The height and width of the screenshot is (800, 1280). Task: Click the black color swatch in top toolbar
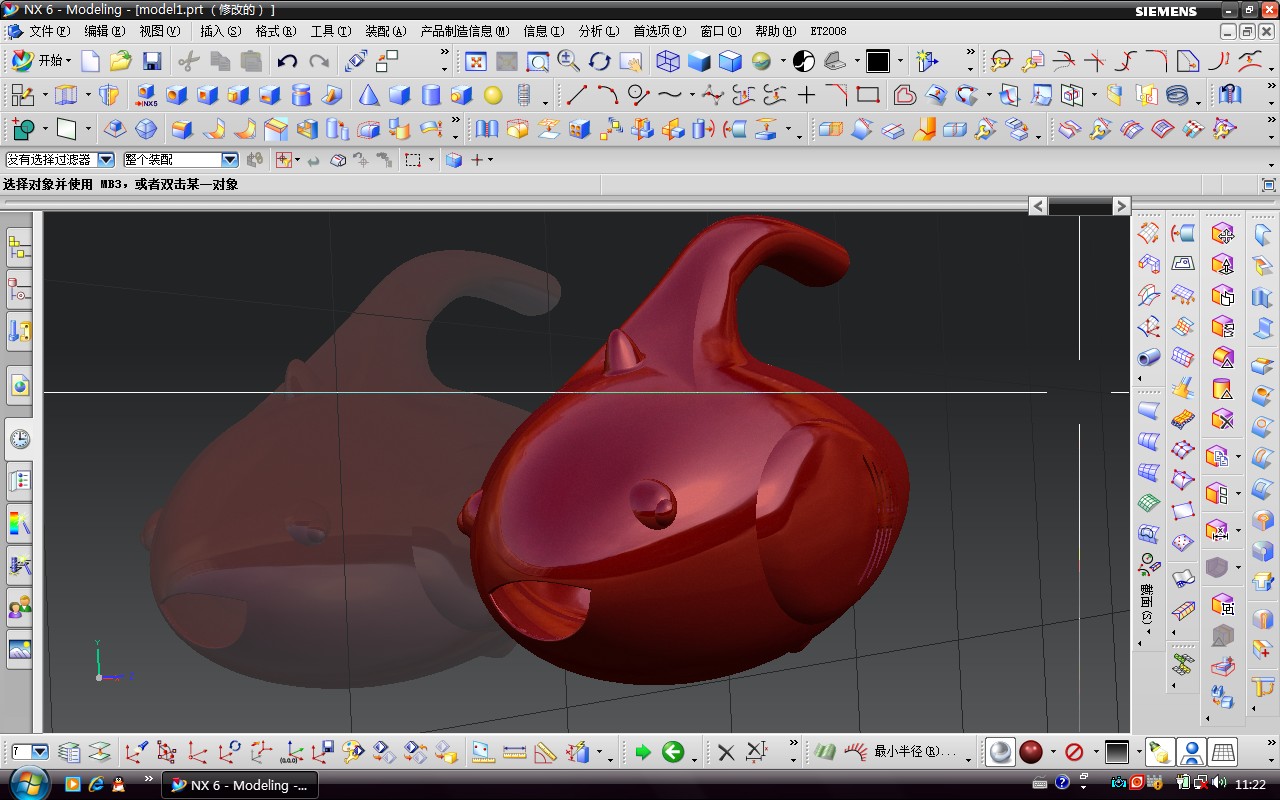878,61
